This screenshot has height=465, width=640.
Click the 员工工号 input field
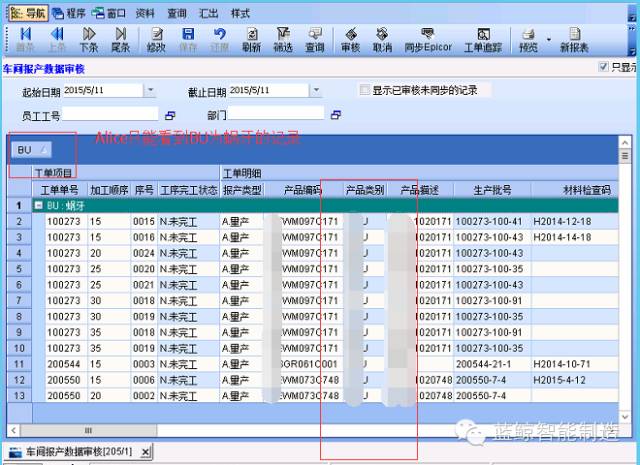tap(110, 113)
